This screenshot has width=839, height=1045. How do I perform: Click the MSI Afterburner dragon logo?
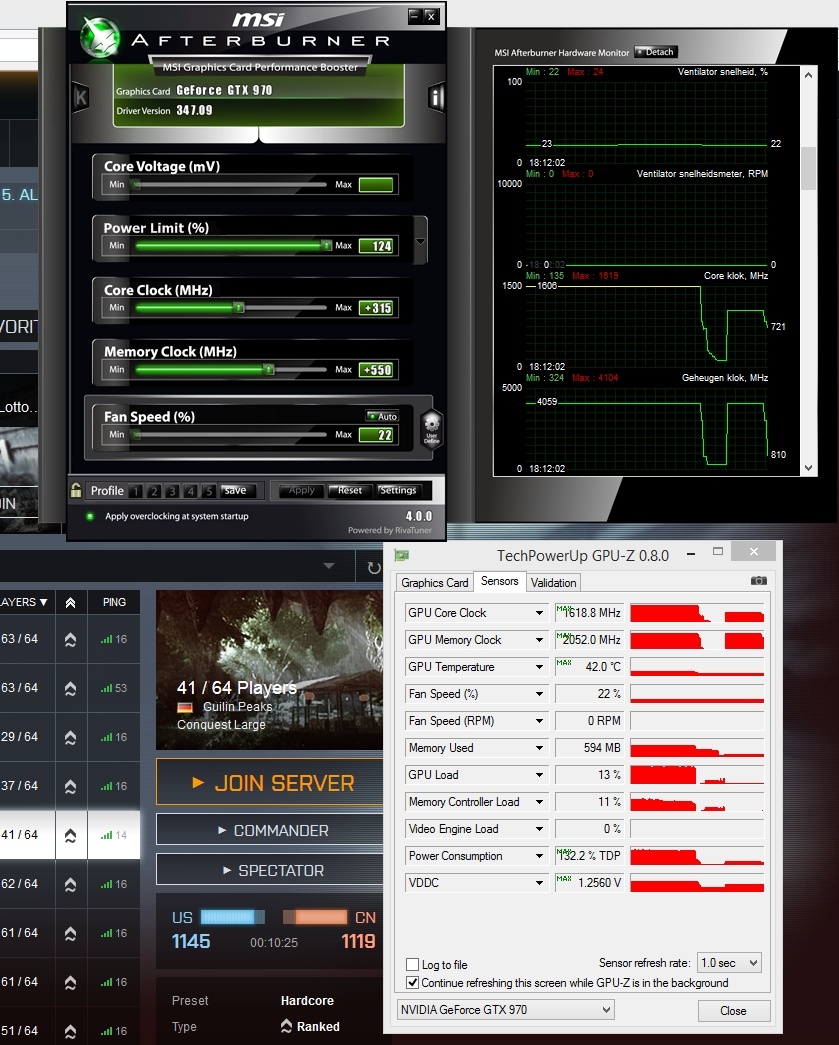[x=100, y=37]
